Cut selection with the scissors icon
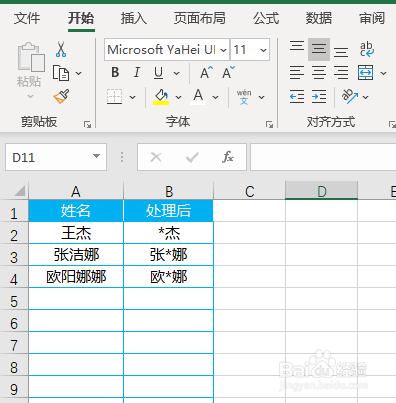 (x=61, y=49)
